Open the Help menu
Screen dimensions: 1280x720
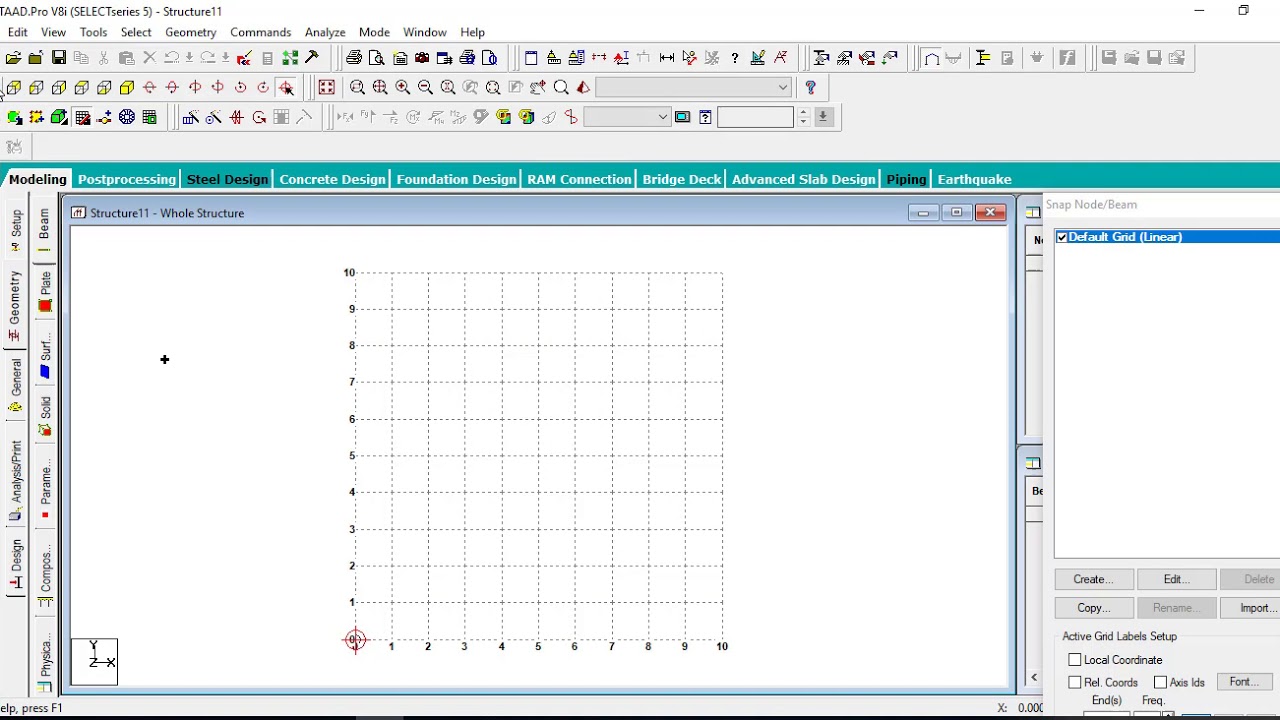pyautogui.click(x=472, y=32)
